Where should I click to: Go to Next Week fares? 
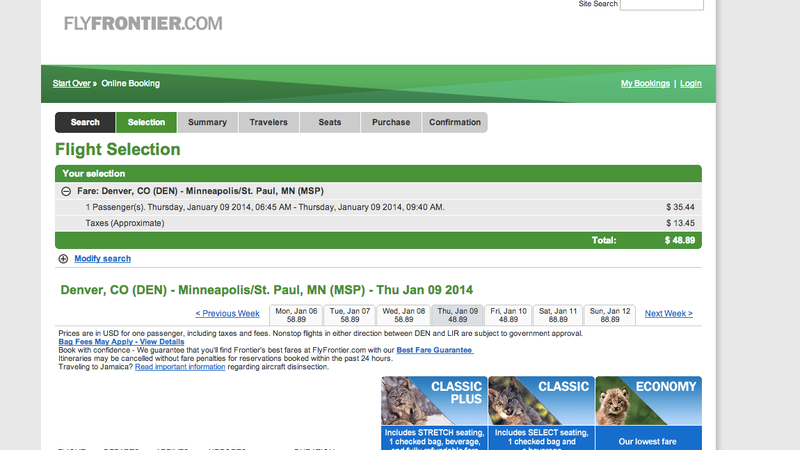point(668,313)
